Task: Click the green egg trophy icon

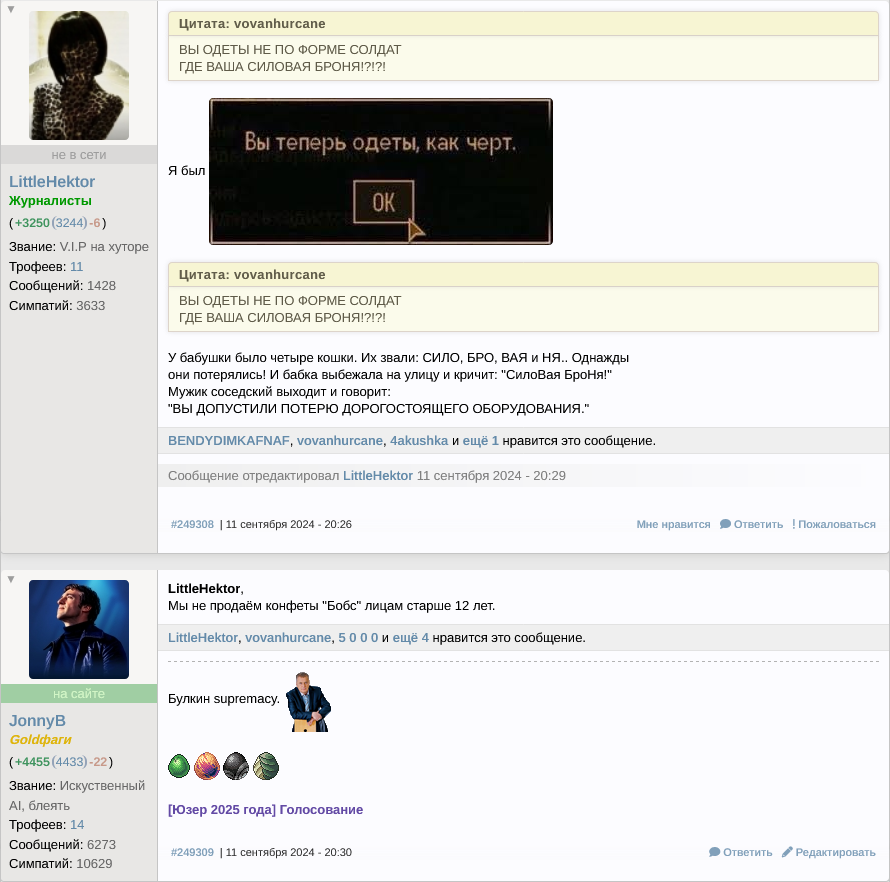Action: (179, 767)
